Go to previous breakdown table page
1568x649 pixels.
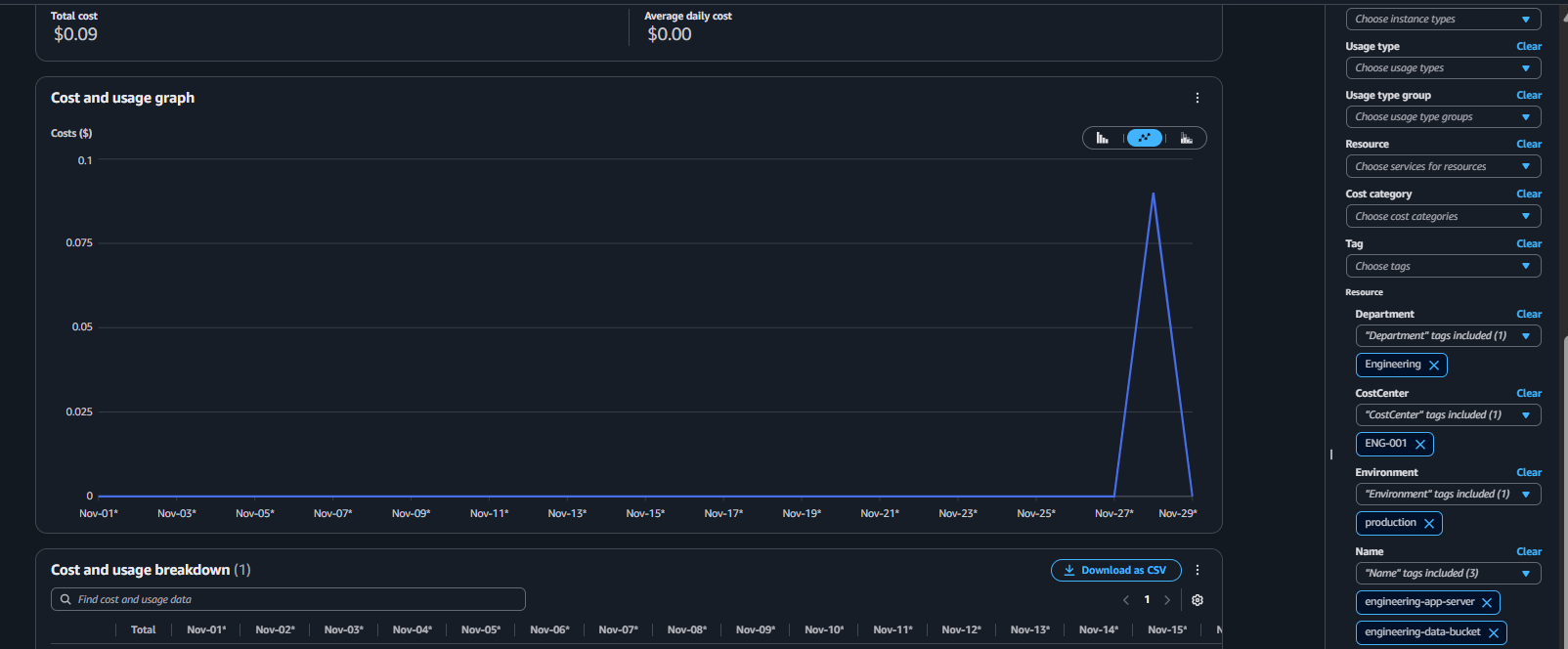click(x=1126, y=600)
